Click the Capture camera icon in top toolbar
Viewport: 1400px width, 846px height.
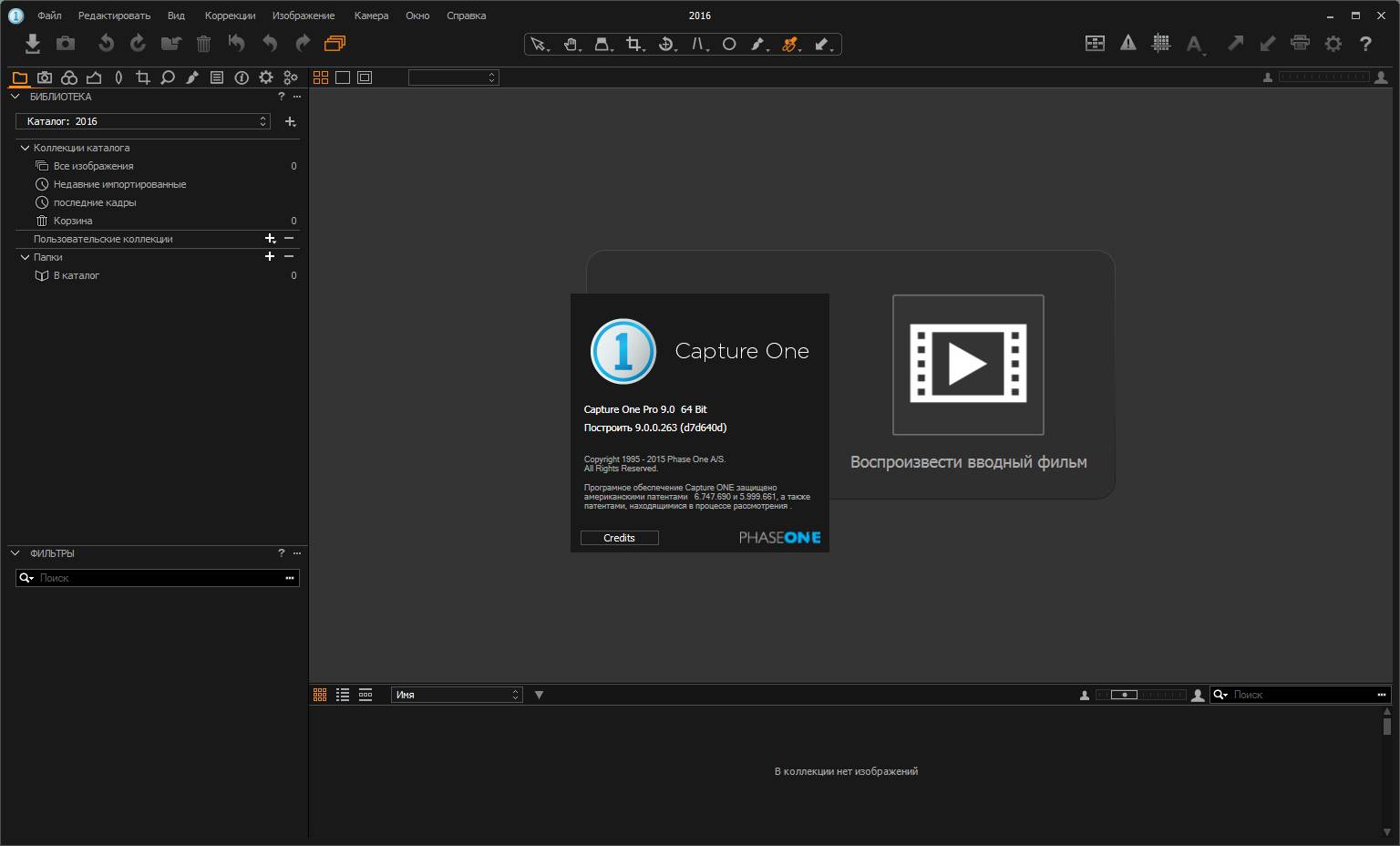pos(66,43)
